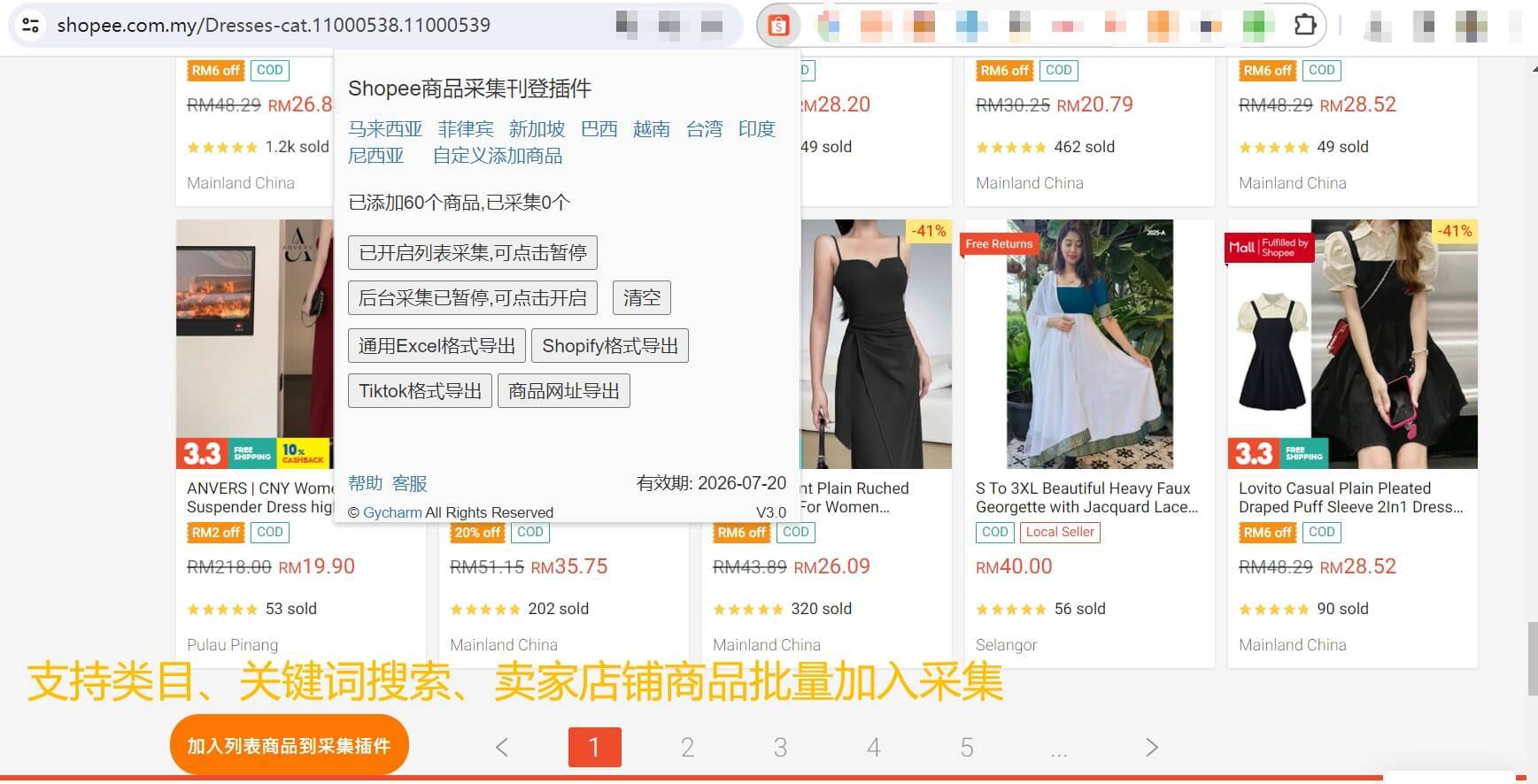Go to page 3 of results

coord(781,748)
